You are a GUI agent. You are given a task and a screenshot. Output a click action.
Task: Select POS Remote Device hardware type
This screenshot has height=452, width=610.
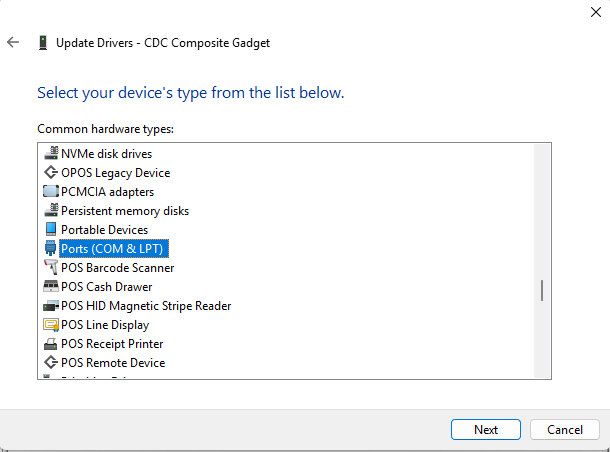113,363
